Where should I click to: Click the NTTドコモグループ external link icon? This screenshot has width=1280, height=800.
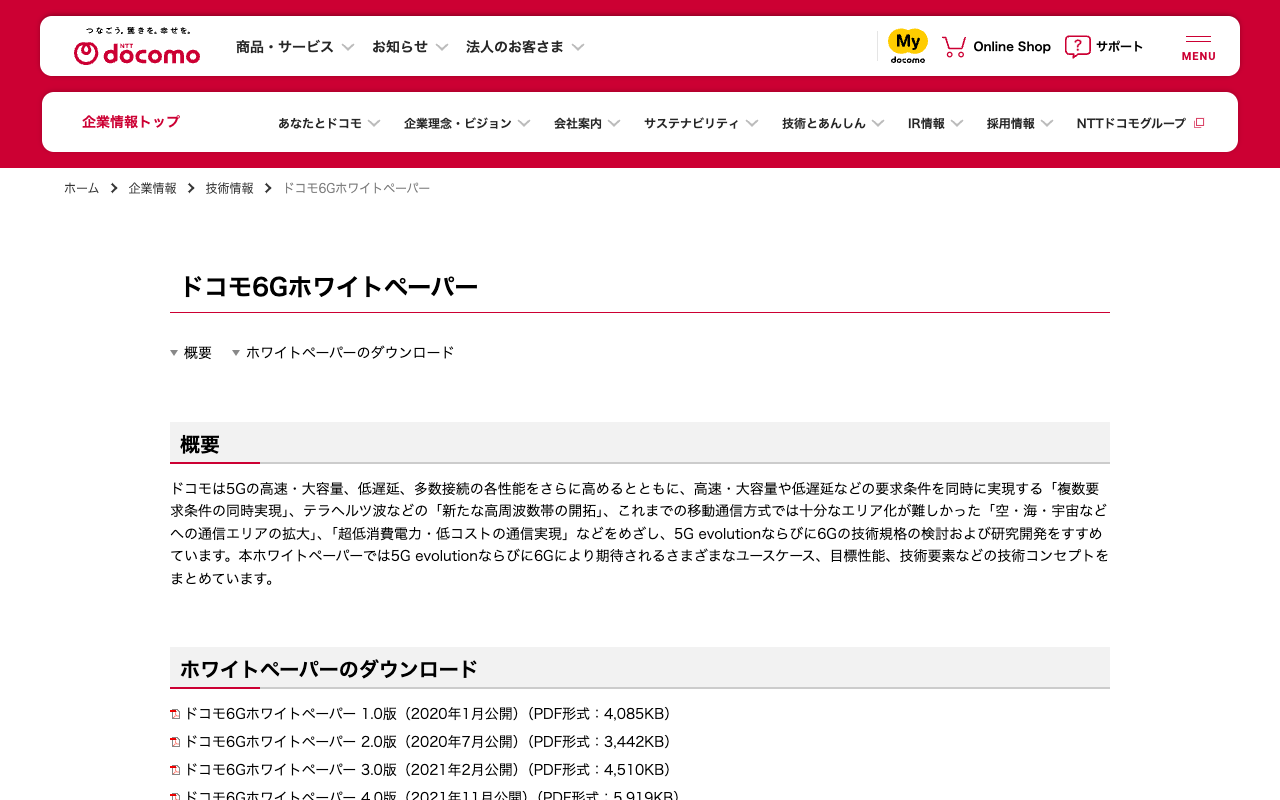click(1199, 123)
